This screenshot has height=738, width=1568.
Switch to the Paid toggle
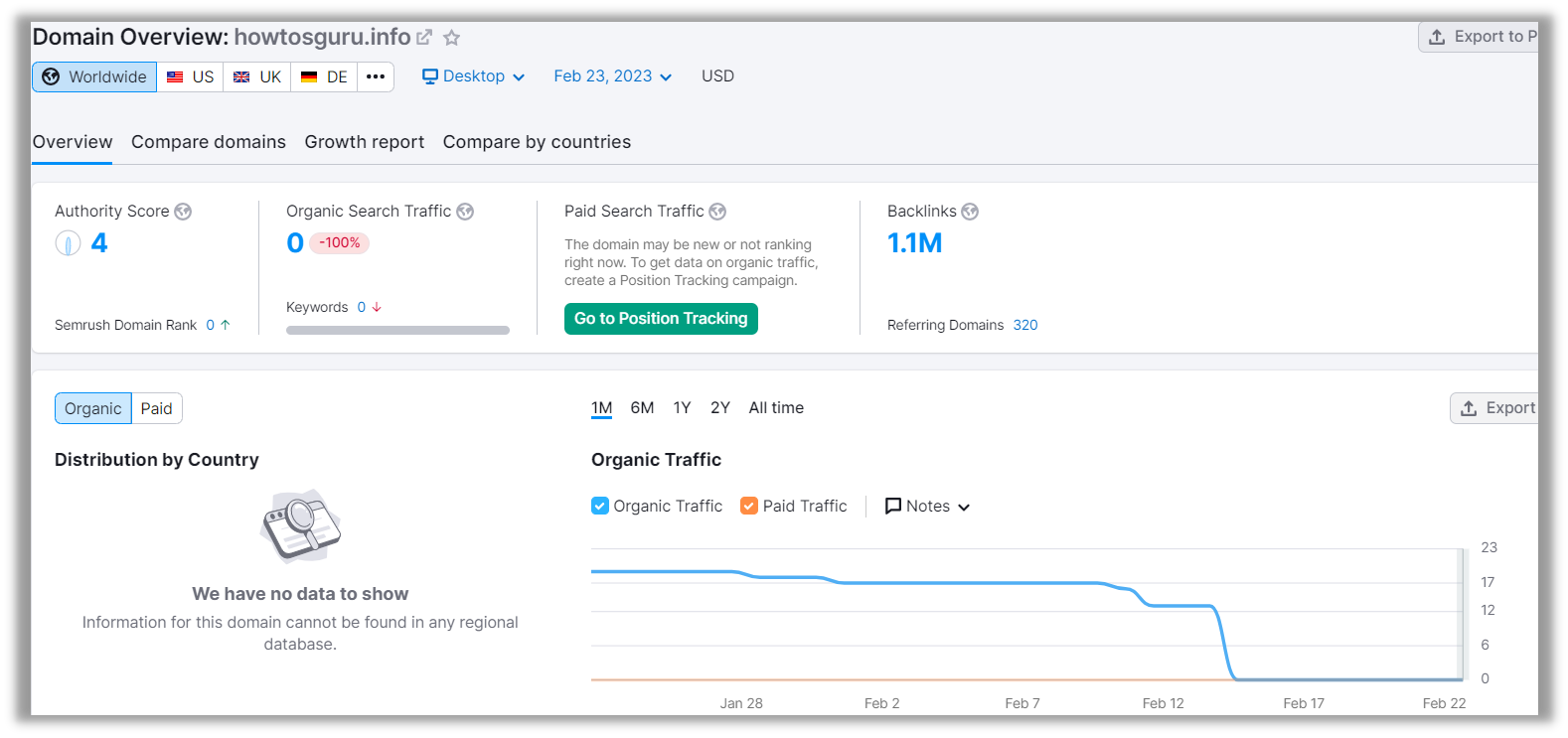pyautogui.click(x=156, y=408)
